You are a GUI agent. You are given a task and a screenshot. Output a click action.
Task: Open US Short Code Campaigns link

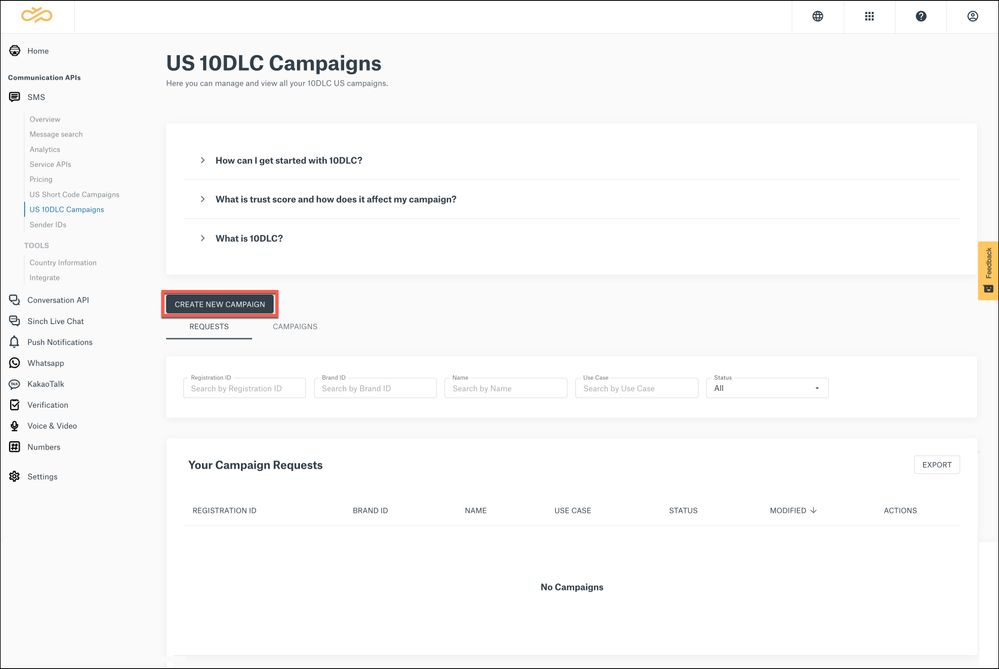[x=74, y=195]
